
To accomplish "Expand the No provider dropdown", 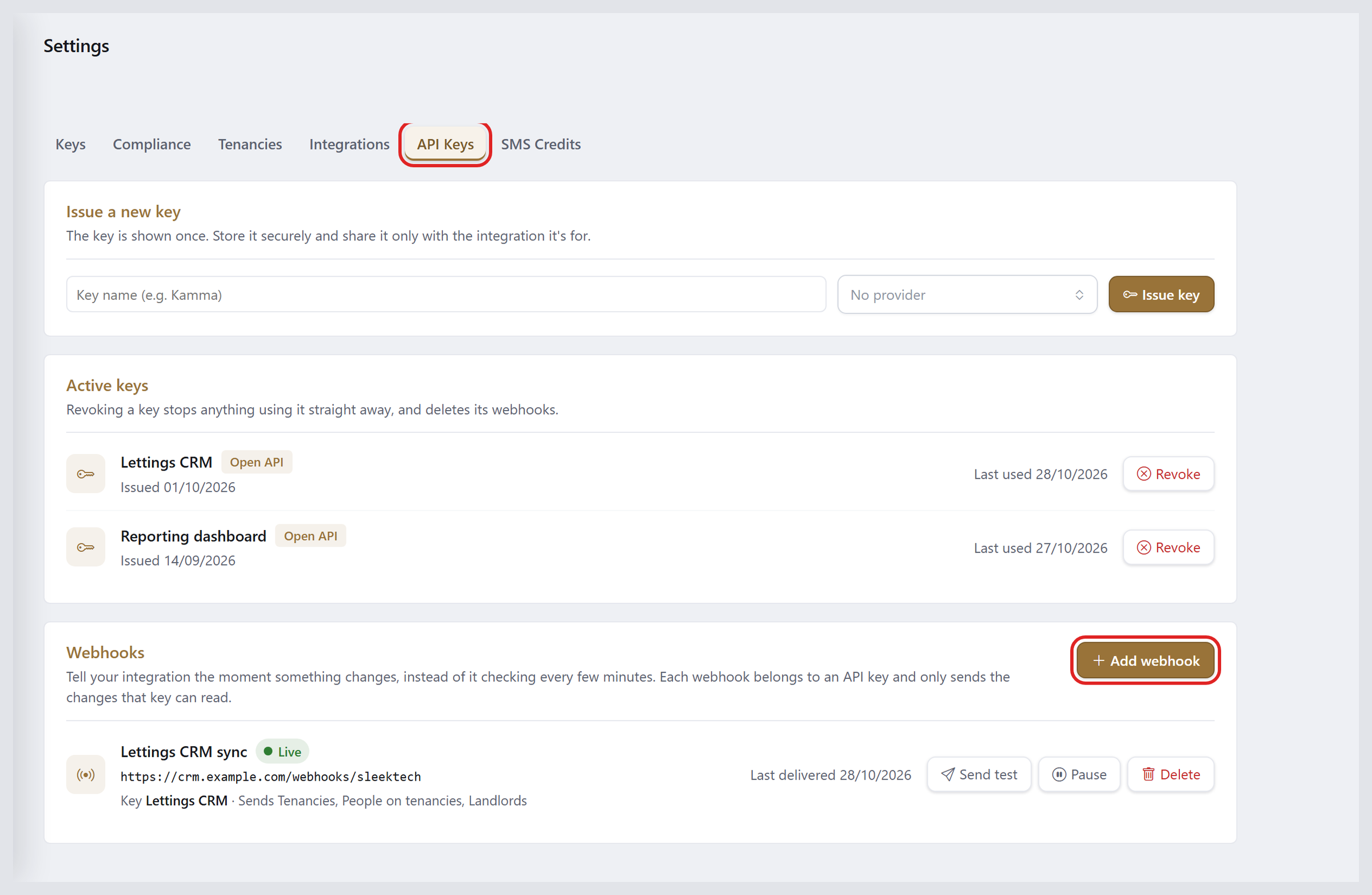I will [967, 294].
